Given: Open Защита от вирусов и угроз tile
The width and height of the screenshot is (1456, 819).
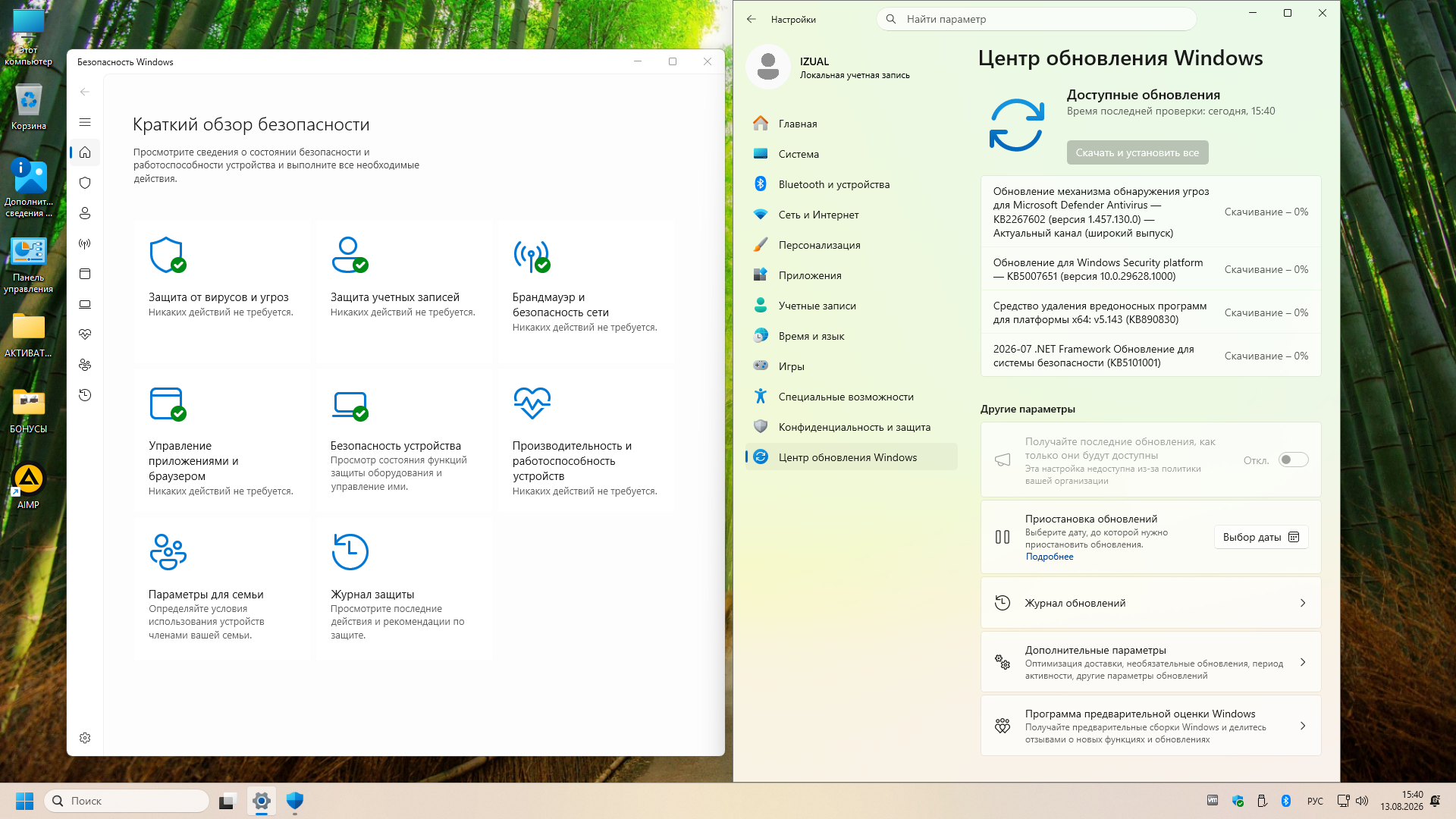Looking at the screenshot, I should [221, 293].
